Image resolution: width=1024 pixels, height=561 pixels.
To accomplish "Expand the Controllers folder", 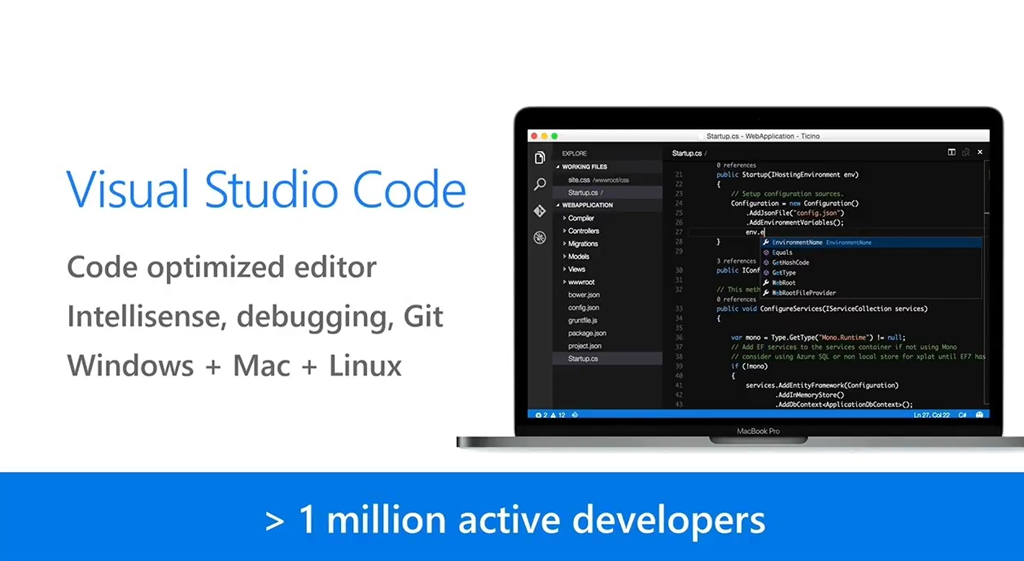I will click(581, 231).
